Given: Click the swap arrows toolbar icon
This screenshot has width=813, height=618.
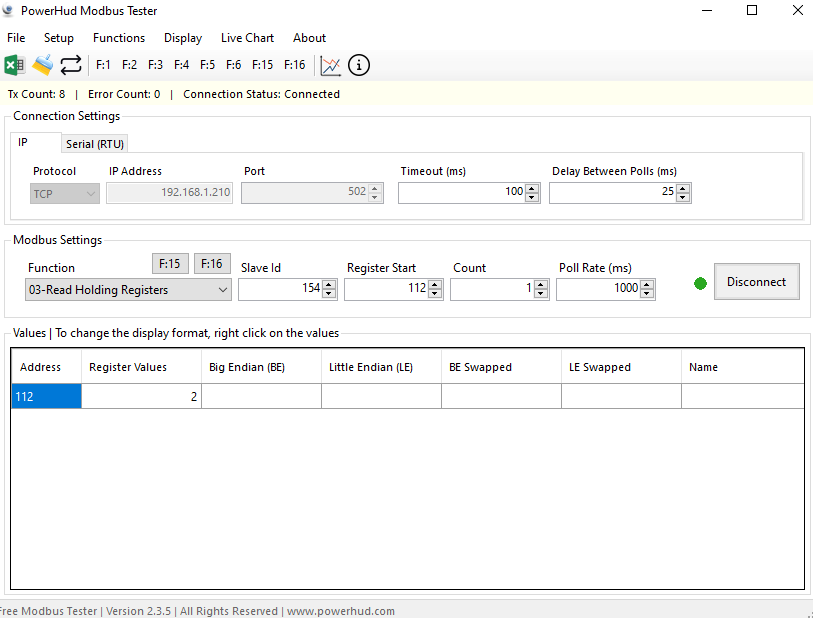Looking at the screenshot, I should click(x=71, y=65).
